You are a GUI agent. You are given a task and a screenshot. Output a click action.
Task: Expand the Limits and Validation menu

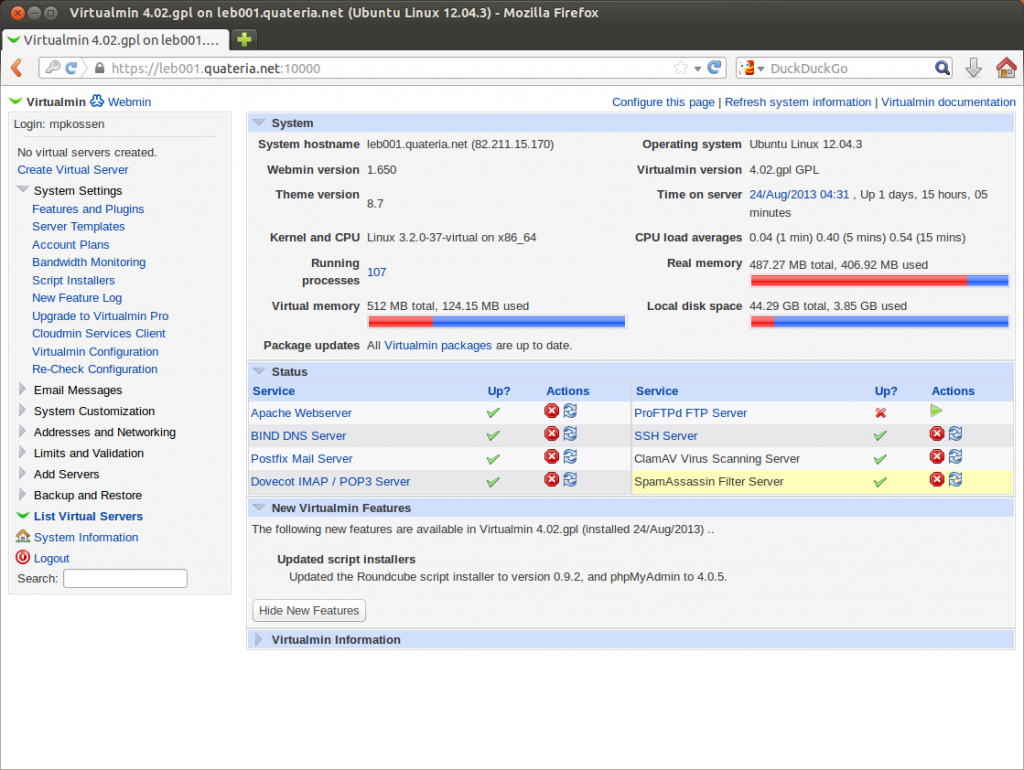[x=22, y=452]
